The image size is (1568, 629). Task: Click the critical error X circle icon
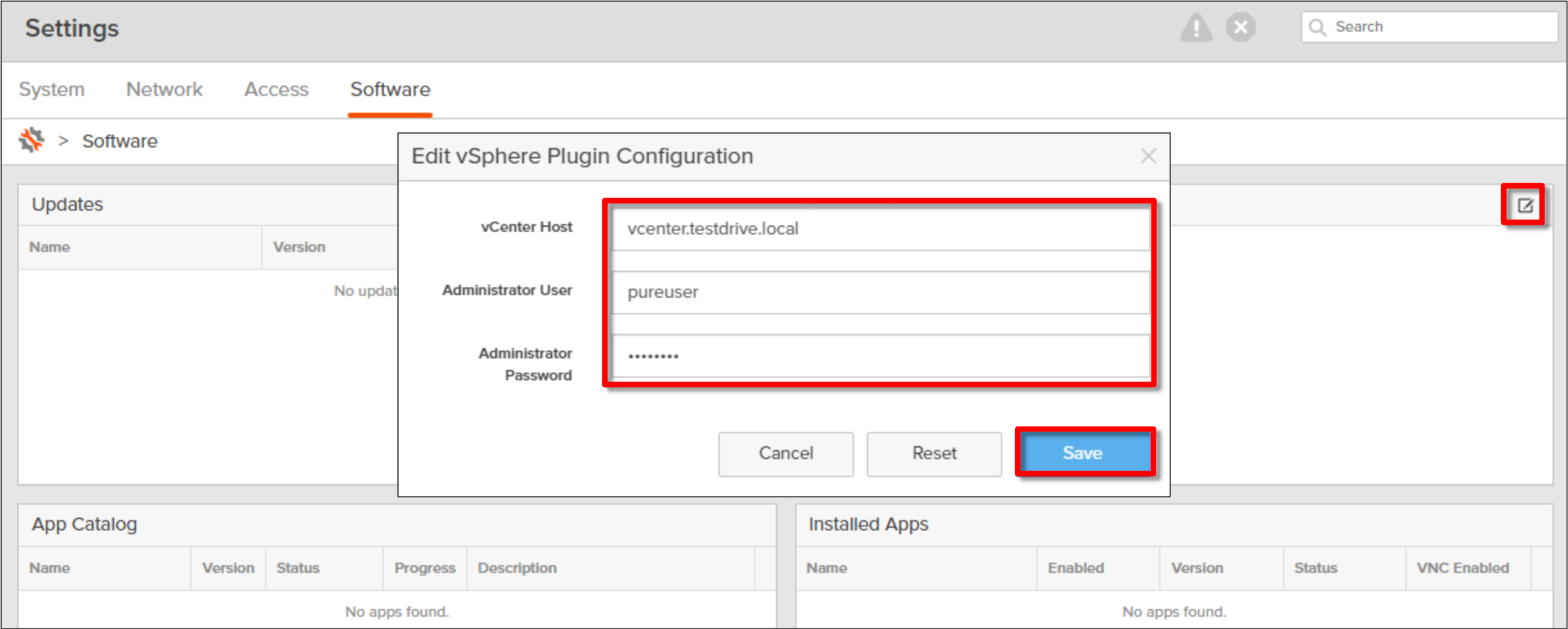1241,28
